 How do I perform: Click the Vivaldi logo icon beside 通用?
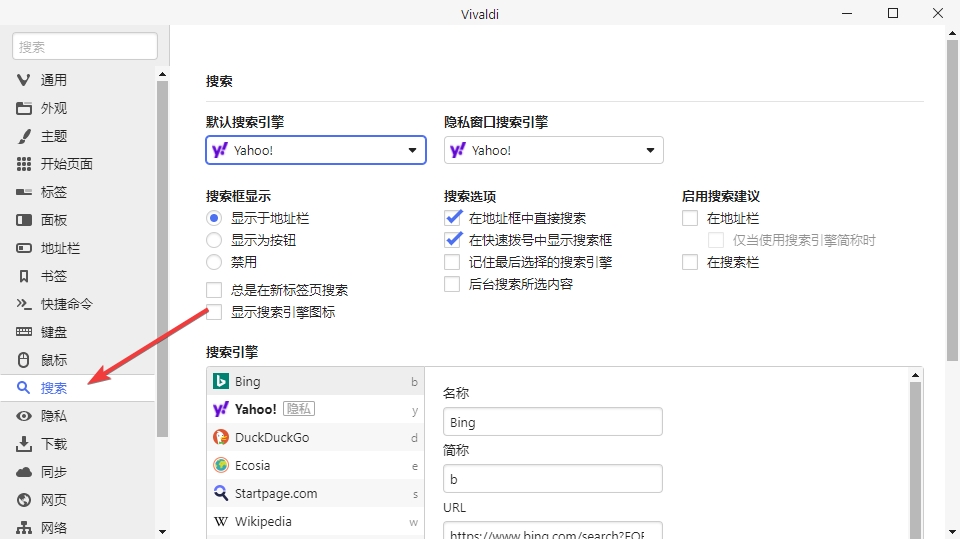(x=23, y=80)
